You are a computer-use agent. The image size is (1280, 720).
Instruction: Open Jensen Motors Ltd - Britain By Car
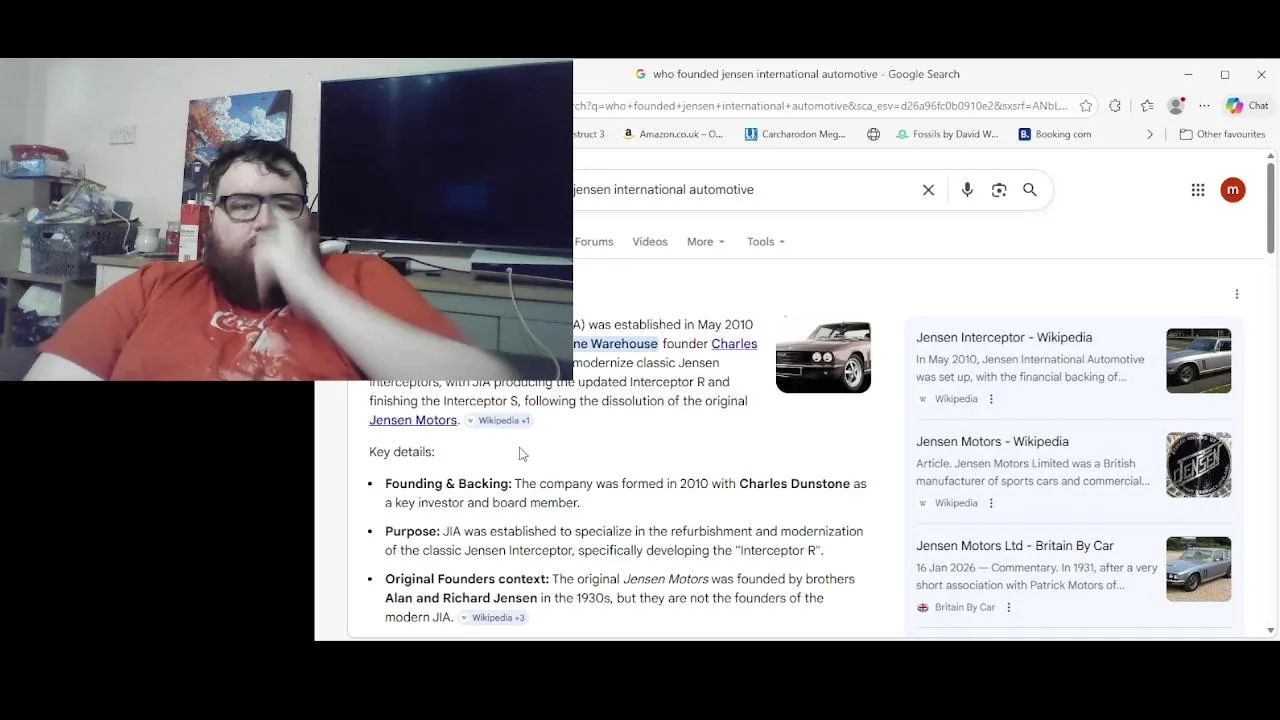(1015, 546)
